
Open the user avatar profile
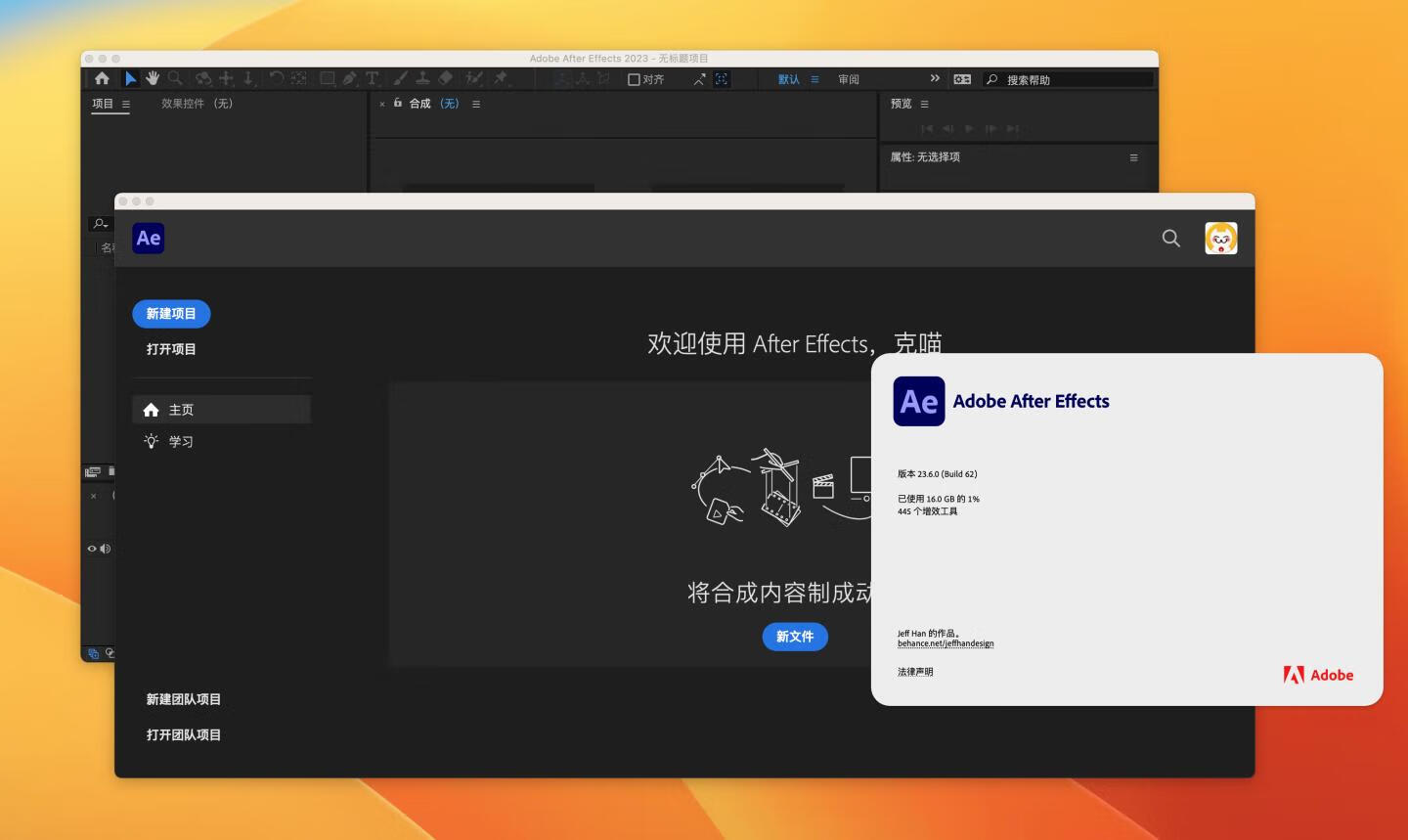(1221, 238)
